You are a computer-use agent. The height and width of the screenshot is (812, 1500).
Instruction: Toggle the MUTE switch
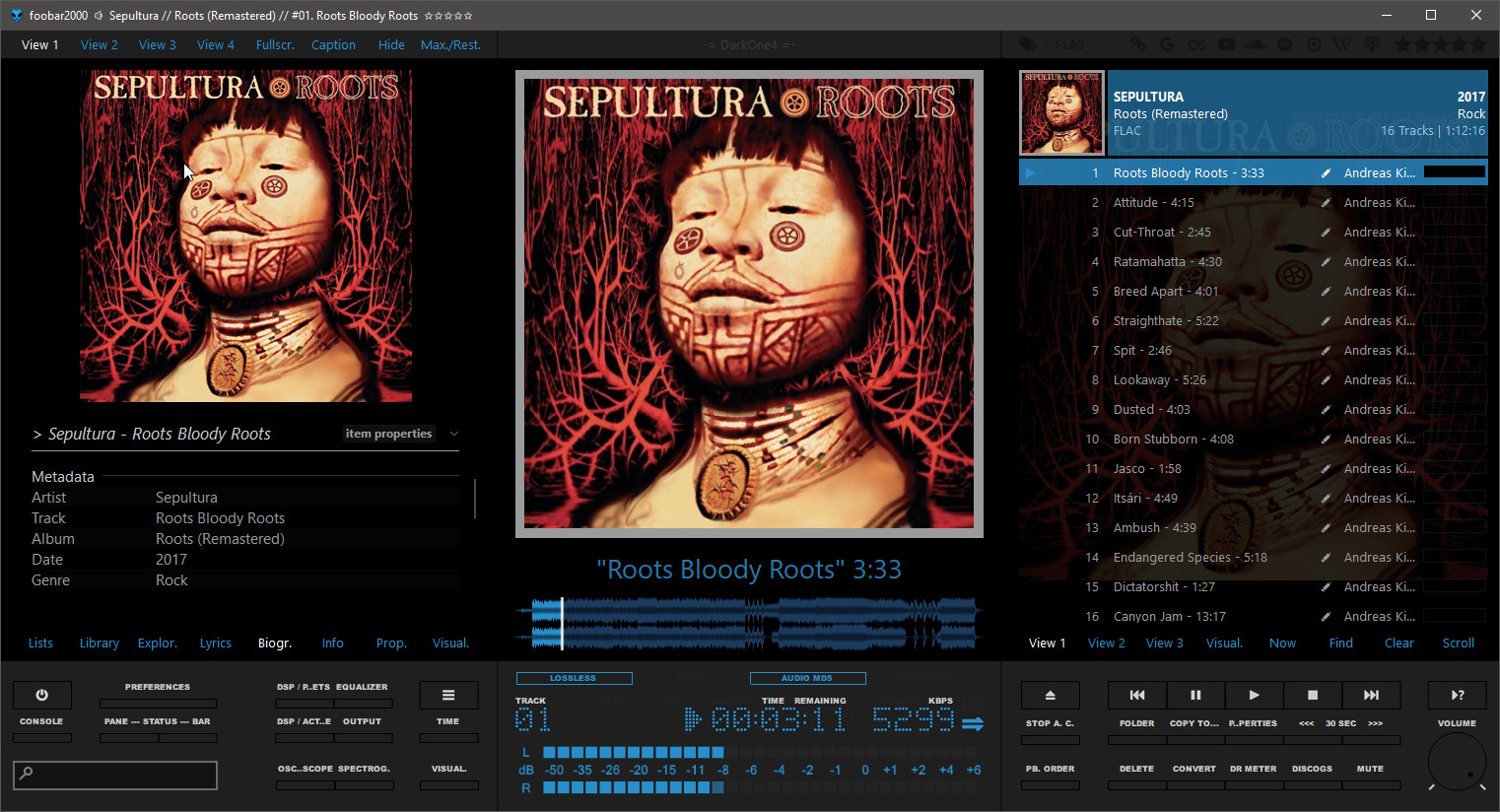[x=1371, y=785]
